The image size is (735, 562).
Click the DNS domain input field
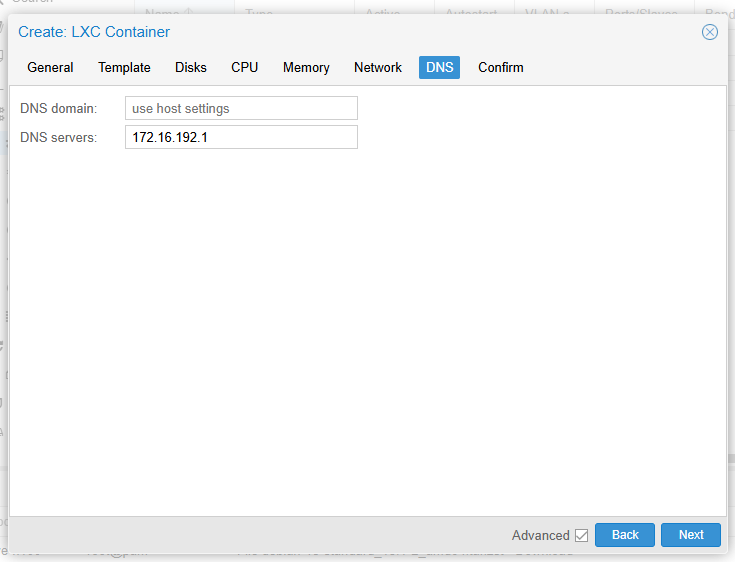[241, 108]
